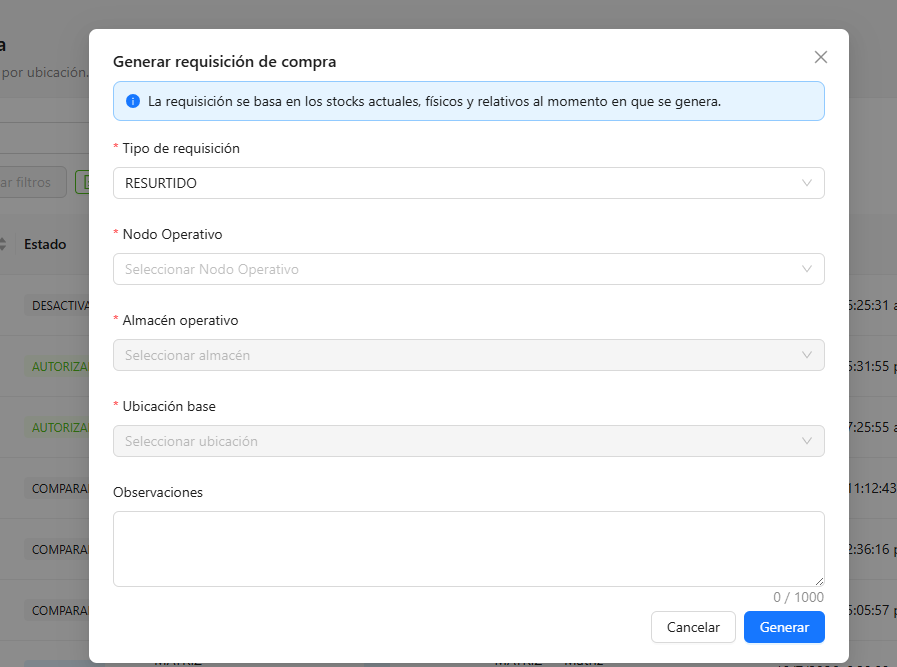Expand the Tipo de requisición chevron arrow
Image resolution: width=897 pixels, height=667 pixels.
pyautogui.click(x=807, y=183)
